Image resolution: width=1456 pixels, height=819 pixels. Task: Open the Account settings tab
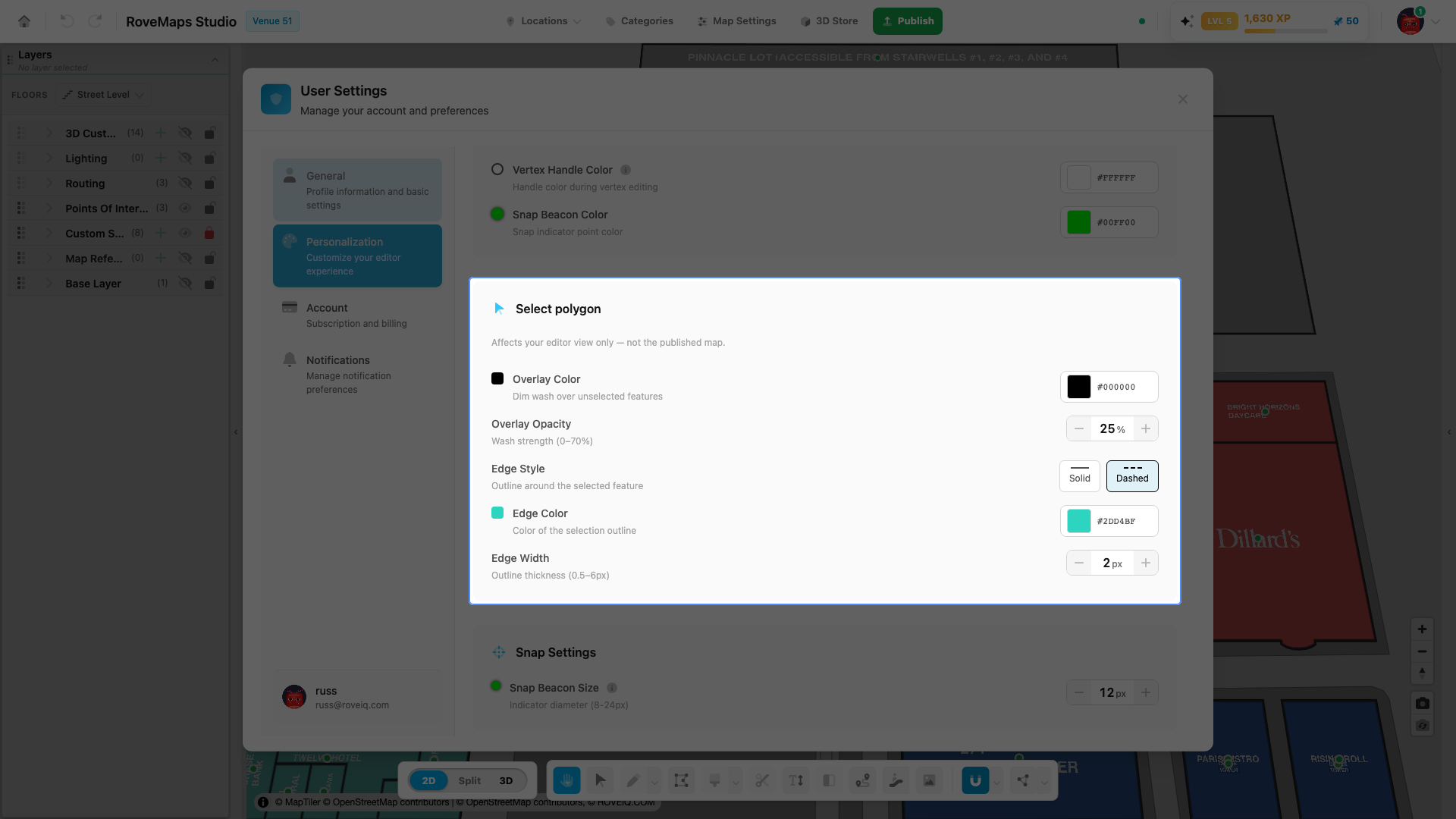point(357,315)
